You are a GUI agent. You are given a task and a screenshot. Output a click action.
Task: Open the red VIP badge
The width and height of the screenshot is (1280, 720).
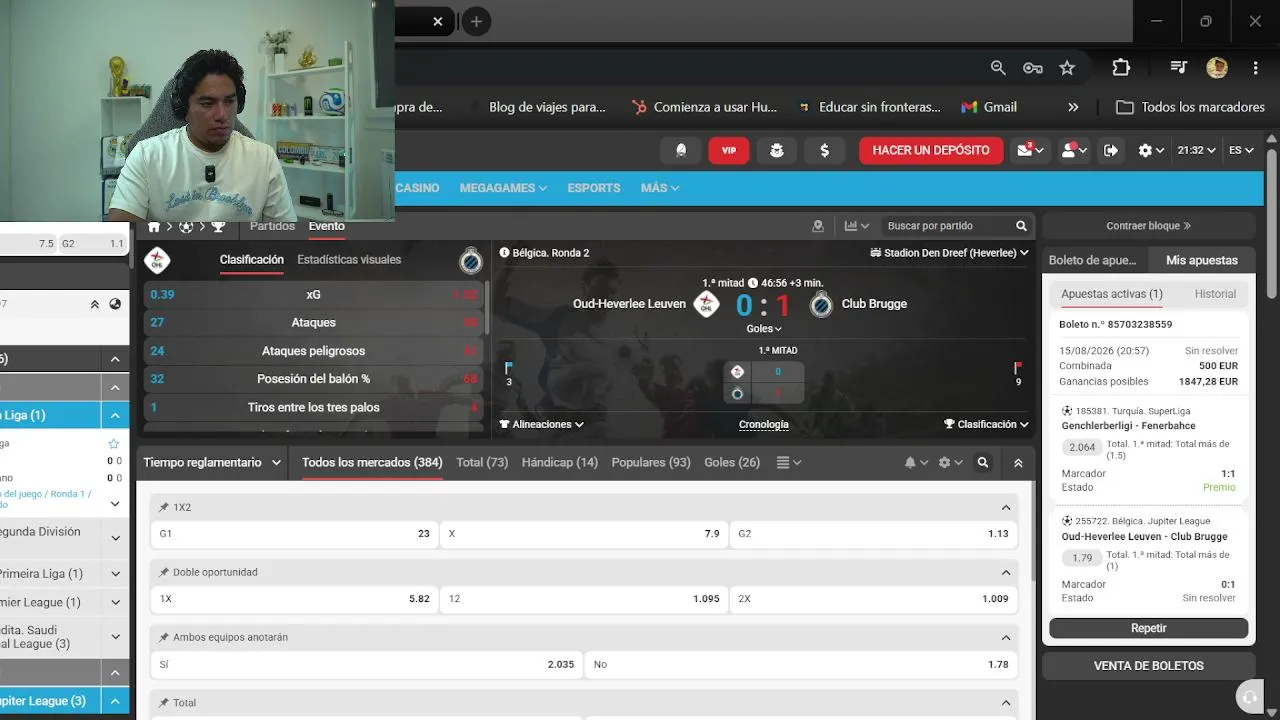[x=729, y=150]
